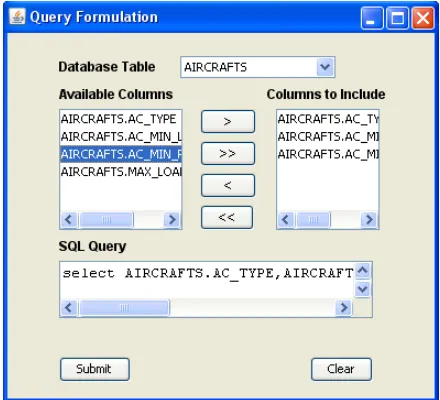Select third row in Columns to Include list
This screenshot has width=440, height=400.
tap(328, 154)
